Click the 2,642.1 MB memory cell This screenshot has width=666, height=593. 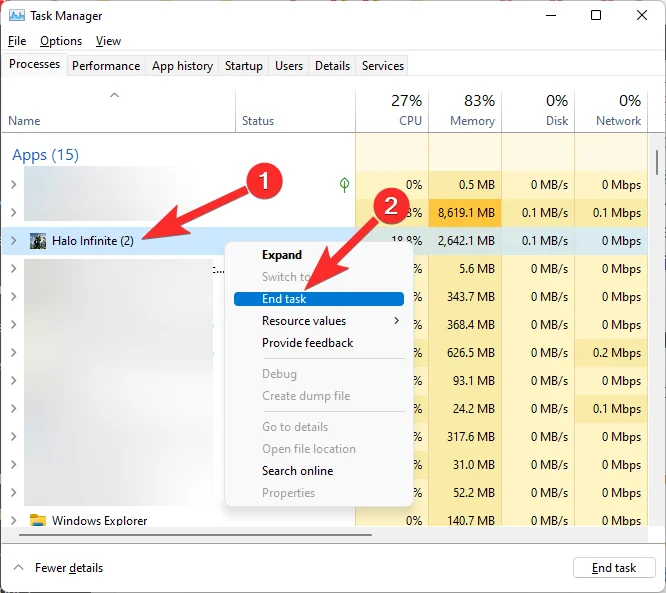(465, 241)
